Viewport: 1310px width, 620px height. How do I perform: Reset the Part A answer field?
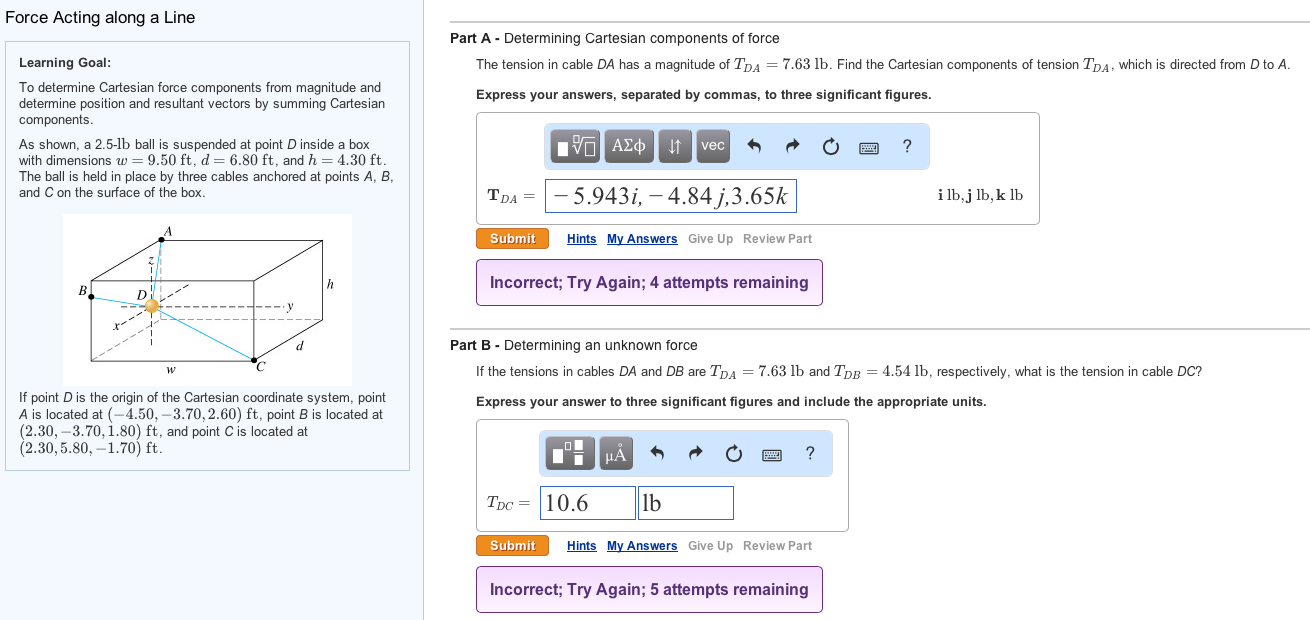829,146
